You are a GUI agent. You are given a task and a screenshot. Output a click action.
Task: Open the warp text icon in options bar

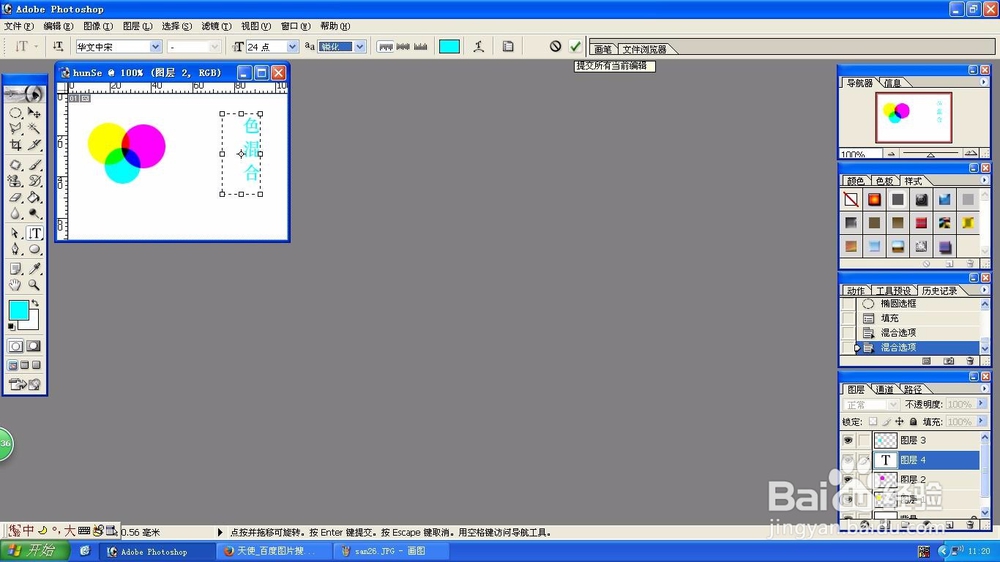[x=478, y=46]
